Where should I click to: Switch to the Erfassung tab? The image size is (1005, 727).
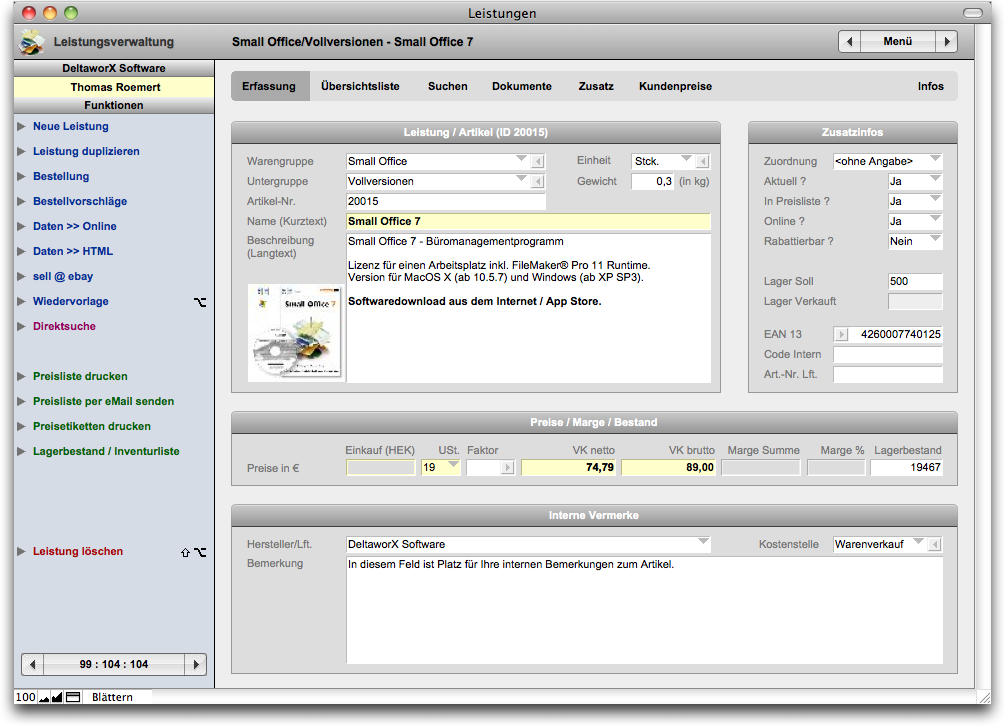pyautogui.click(x=269, y=87)
